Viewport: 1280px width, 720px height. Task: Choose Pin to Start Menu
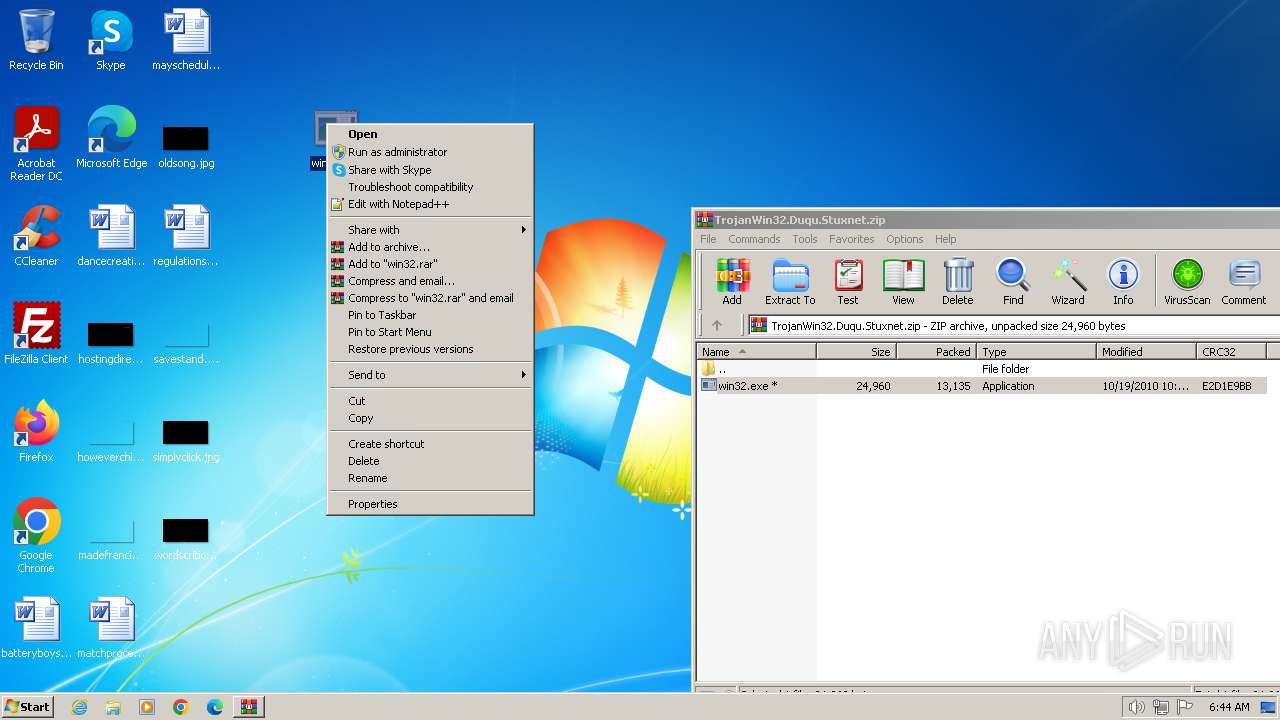[x=431, y=332]
